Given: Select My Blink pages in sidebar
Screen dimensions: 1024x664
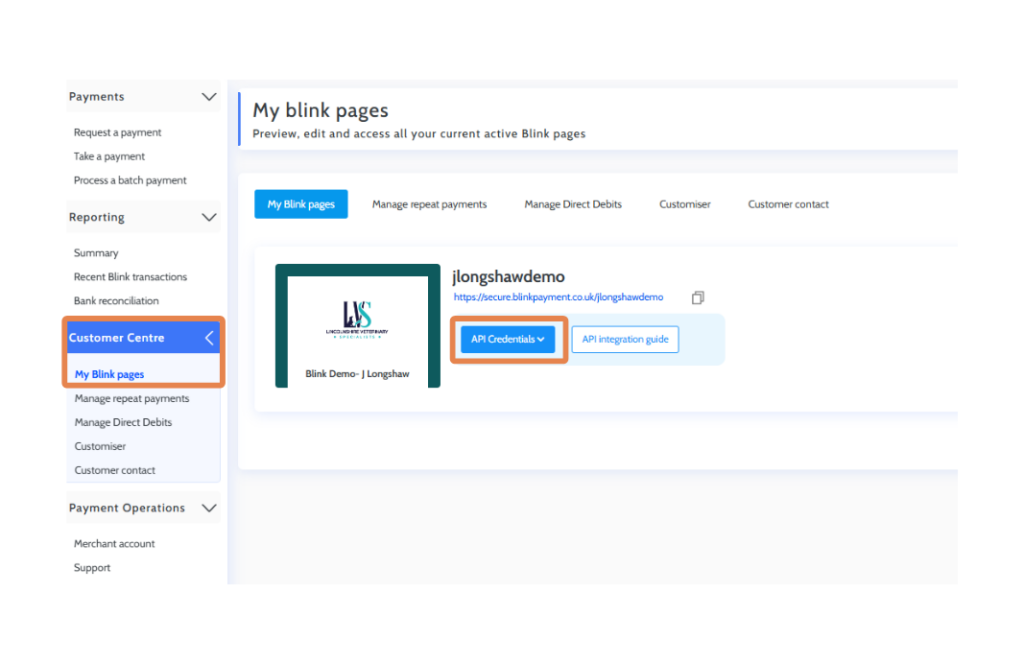Looking at the screenshot, I should pos(109,374).
